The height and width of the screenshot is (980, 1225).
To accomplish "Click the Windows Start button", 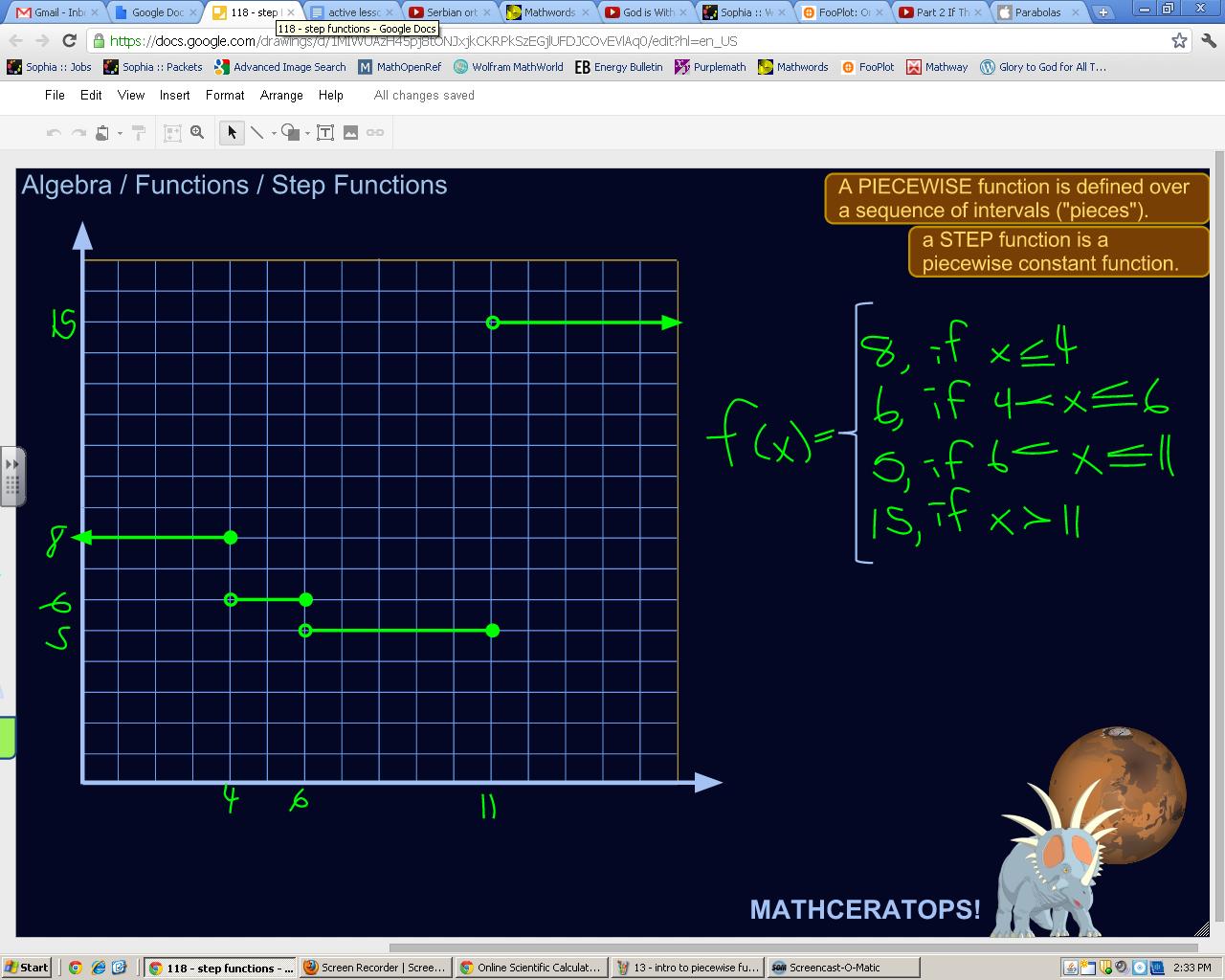I will point(27,968).
